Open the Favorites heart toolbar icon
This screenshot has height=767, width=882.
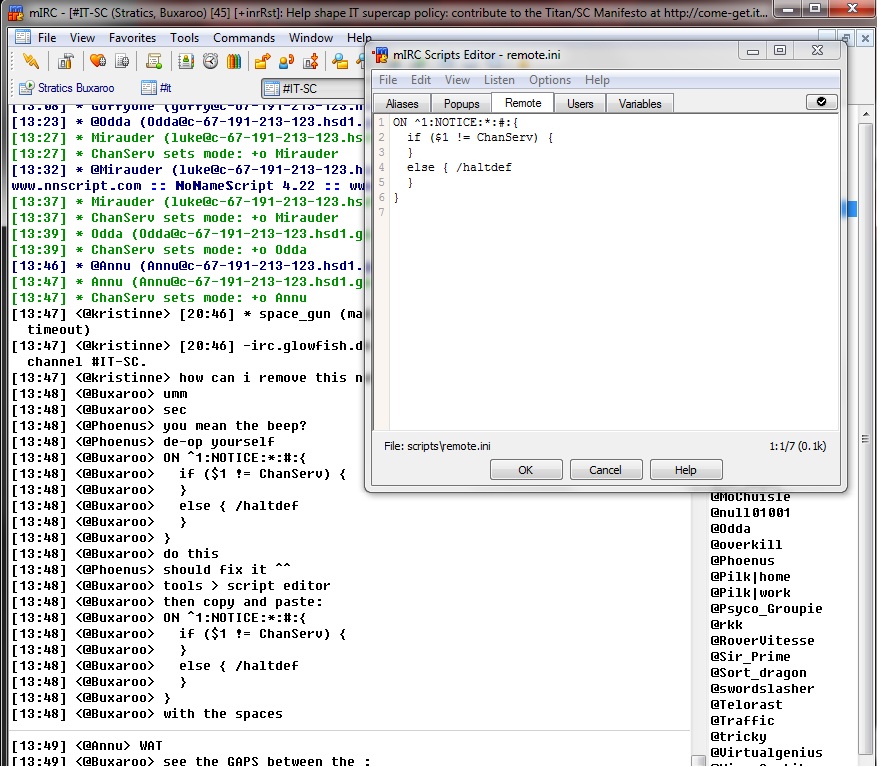tap(97, 62)
